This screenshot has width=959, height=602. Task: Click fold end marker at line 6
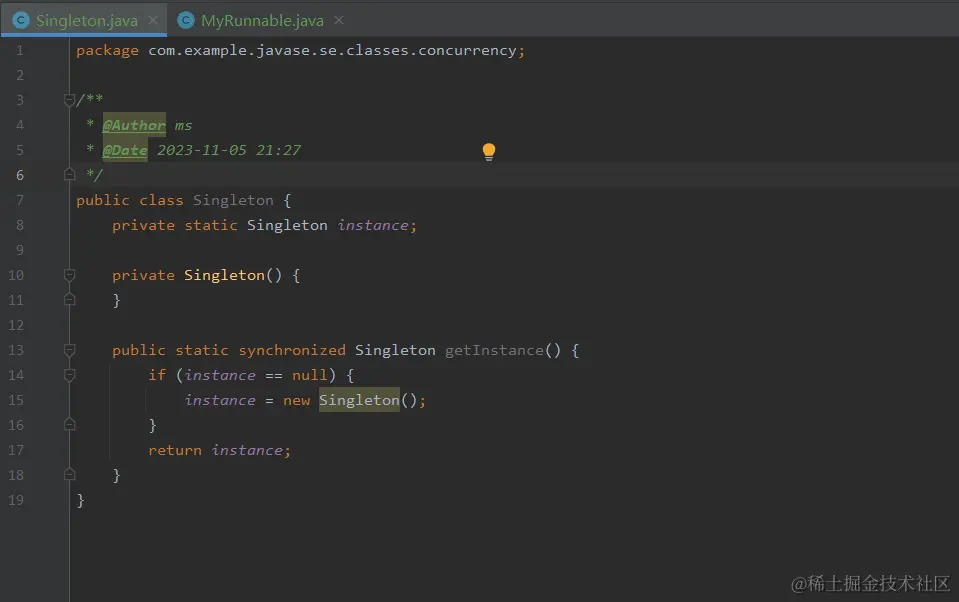pyautogui.click(x=69, y=174)
